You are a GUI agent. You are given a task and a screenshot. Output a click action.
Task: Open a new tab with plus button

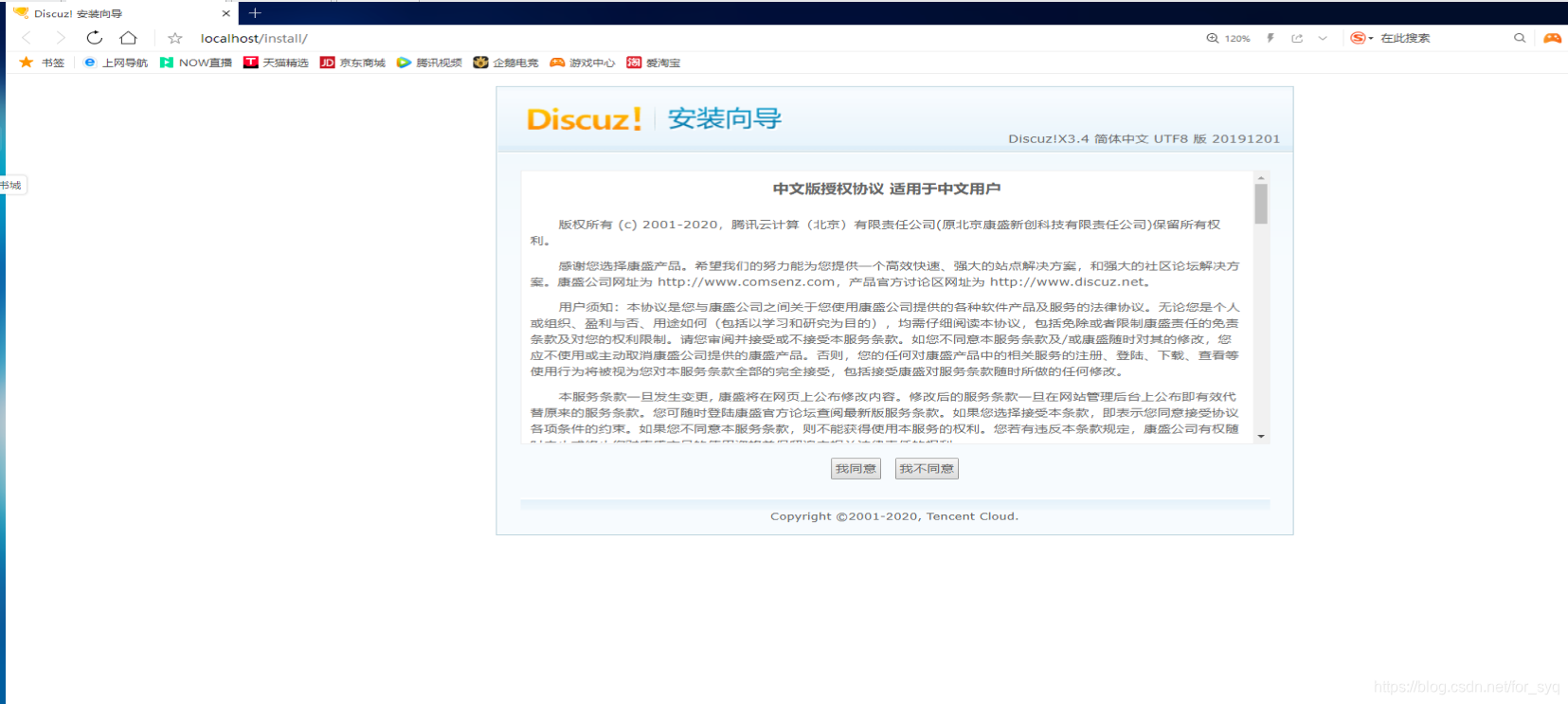coord(255,13)
